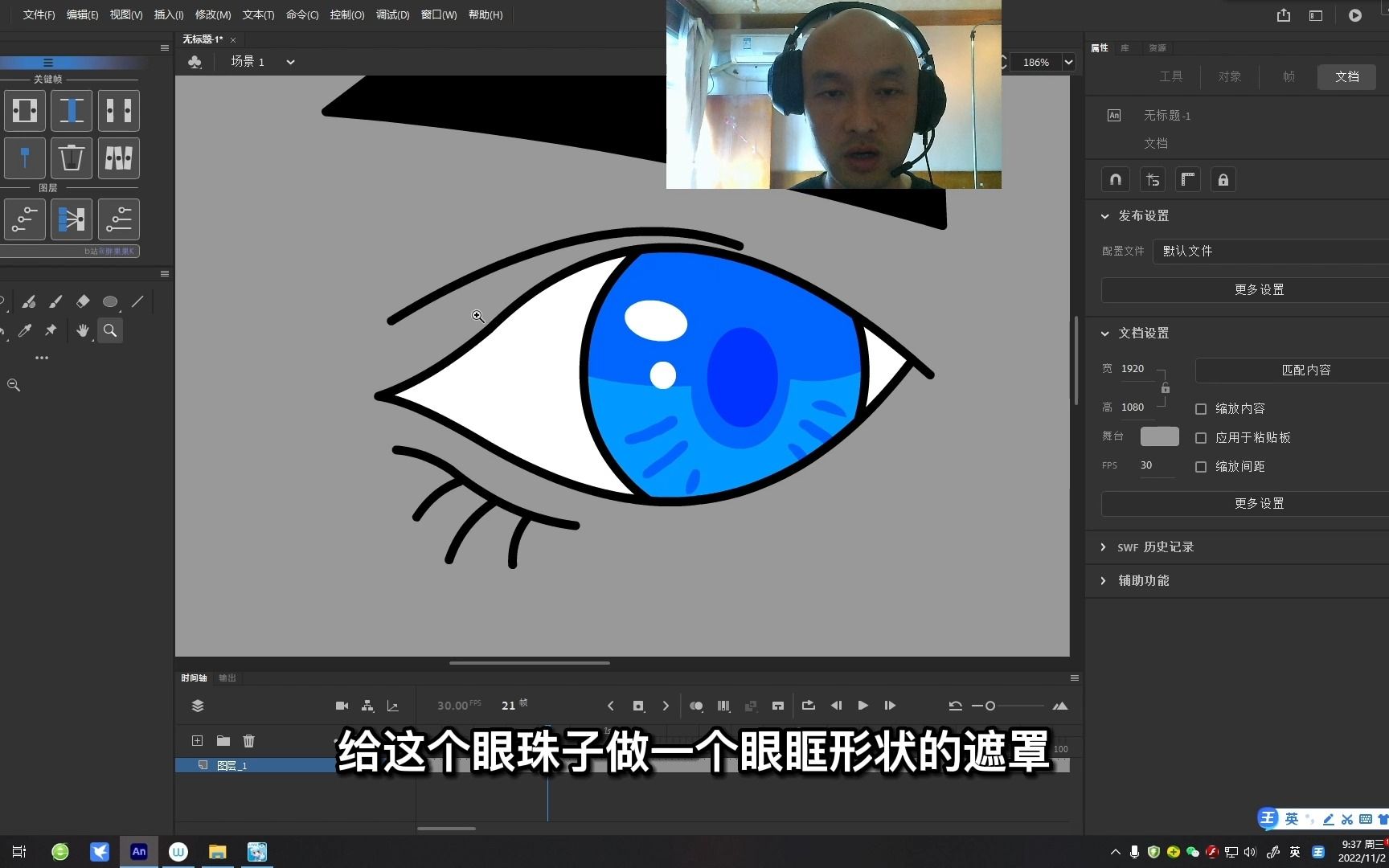Delete the selected timeline layer

249,740
